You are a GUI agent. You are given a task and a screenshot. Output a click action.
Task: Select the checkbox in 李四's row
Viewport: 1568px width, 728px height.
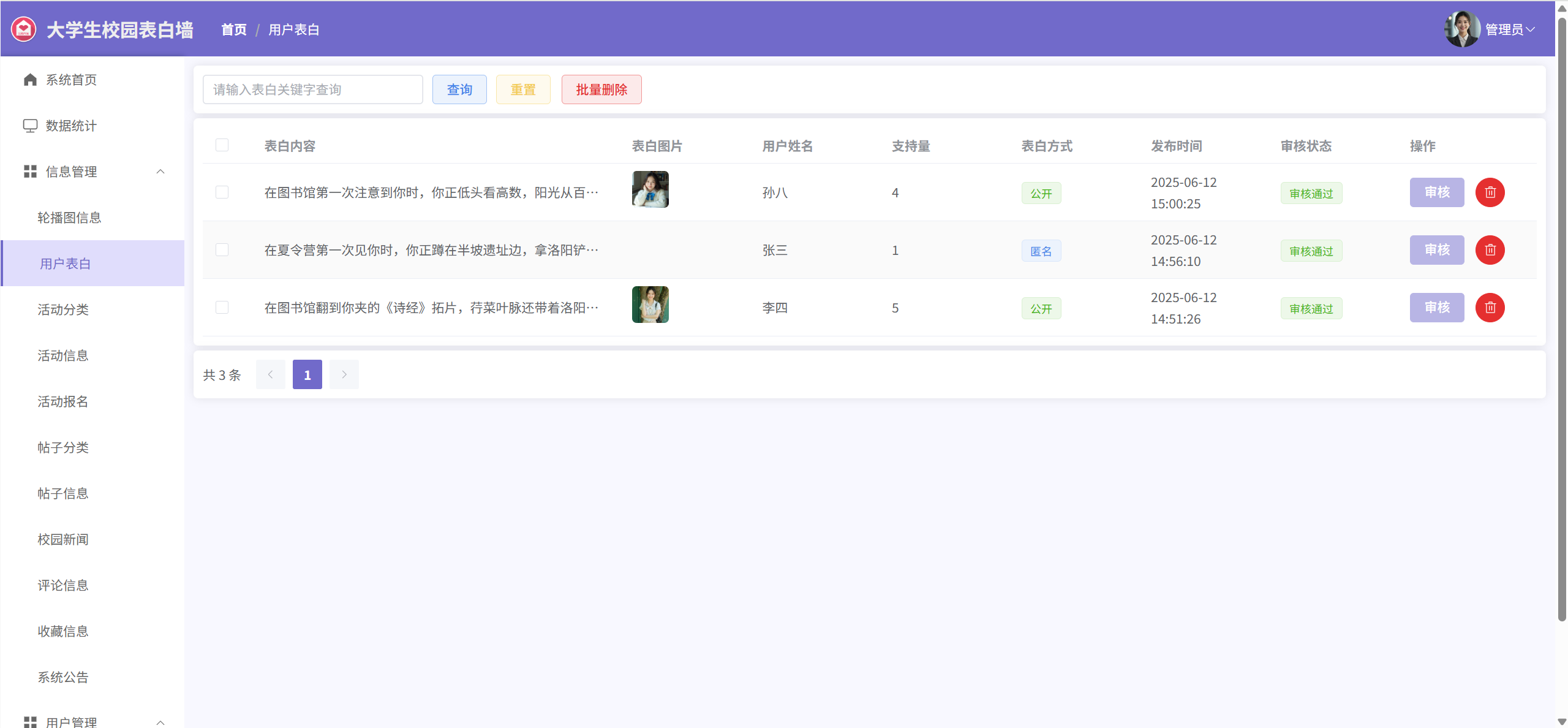pyautogui.click(x=222, y=308)
